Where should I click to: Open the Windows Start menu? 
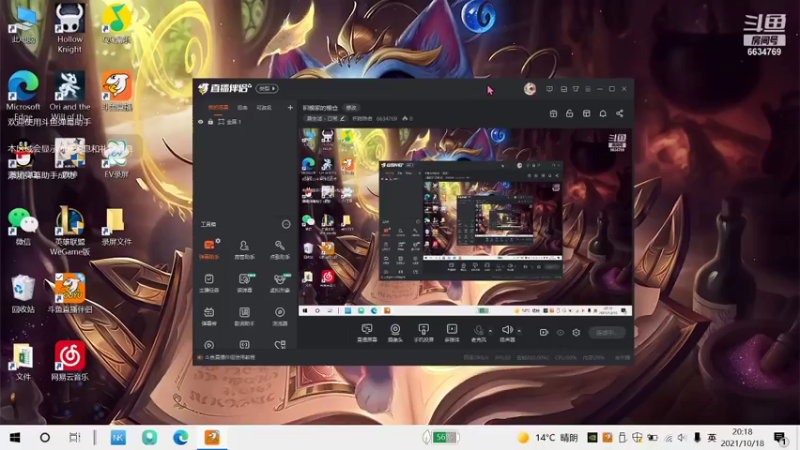pyautogui.click(x=15, y=438)
